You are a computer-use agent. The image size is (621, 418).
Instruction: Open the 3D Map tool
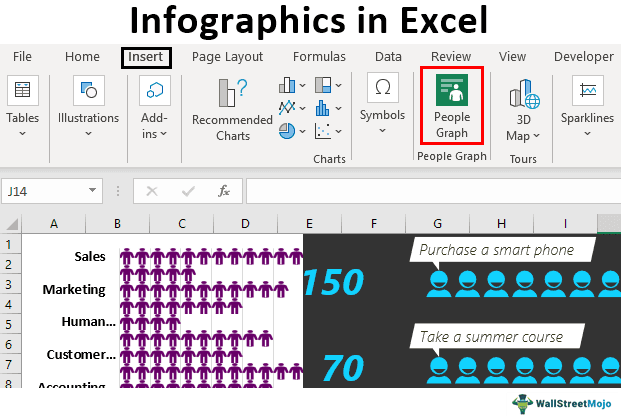tap(523, 108)
